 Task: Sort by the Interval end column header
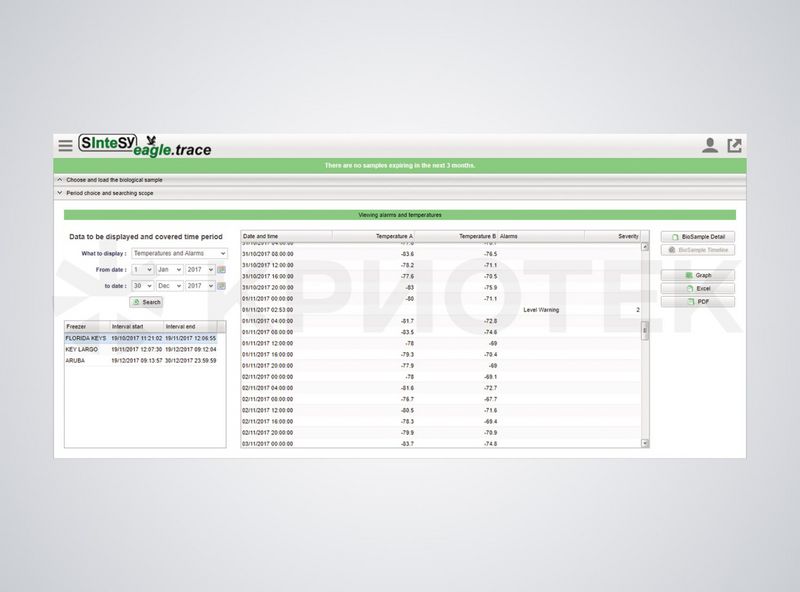pyautogui.click(x=190, y=327)
